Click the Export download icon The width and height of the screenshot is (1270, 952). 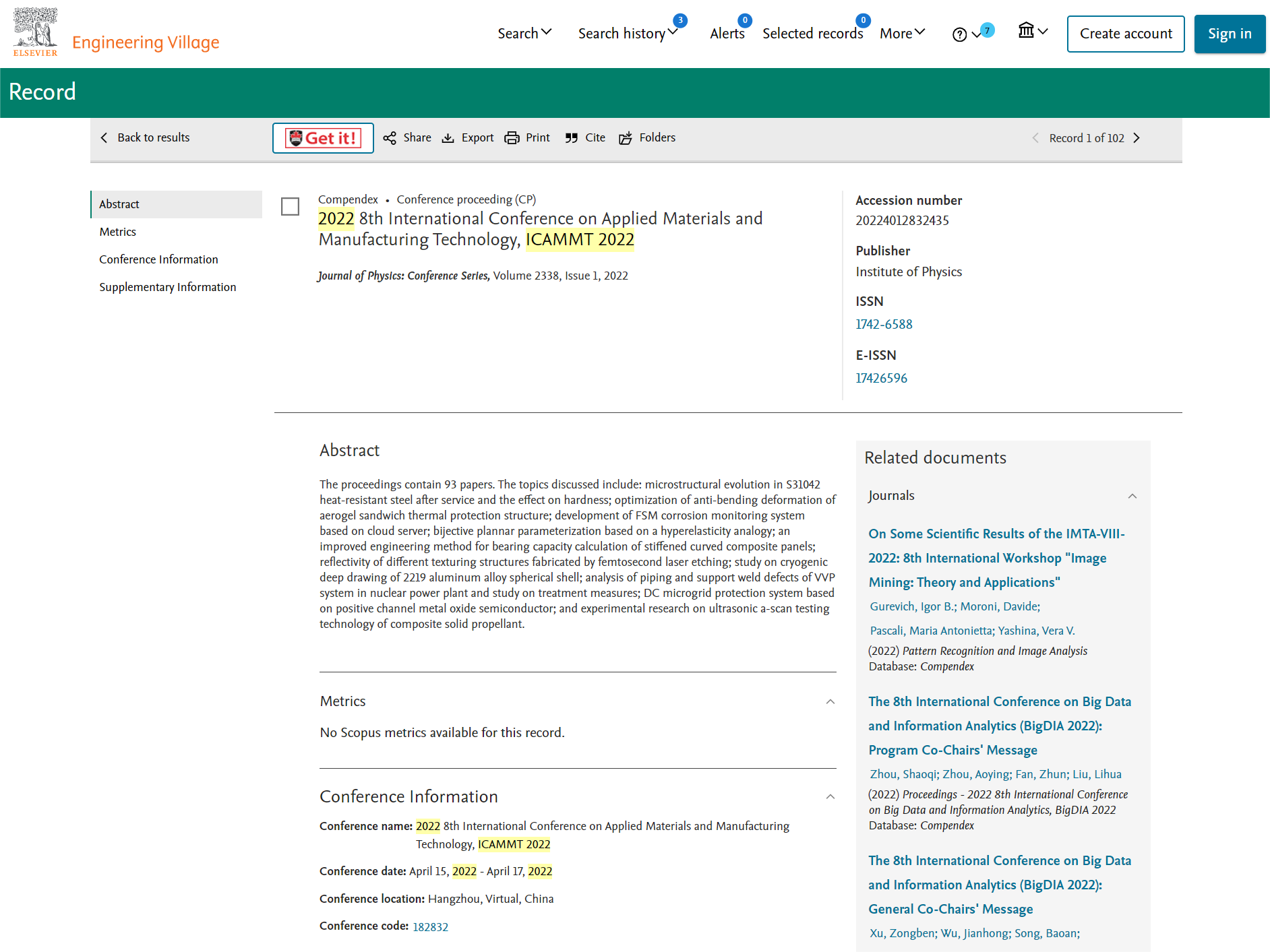[448, 138]
